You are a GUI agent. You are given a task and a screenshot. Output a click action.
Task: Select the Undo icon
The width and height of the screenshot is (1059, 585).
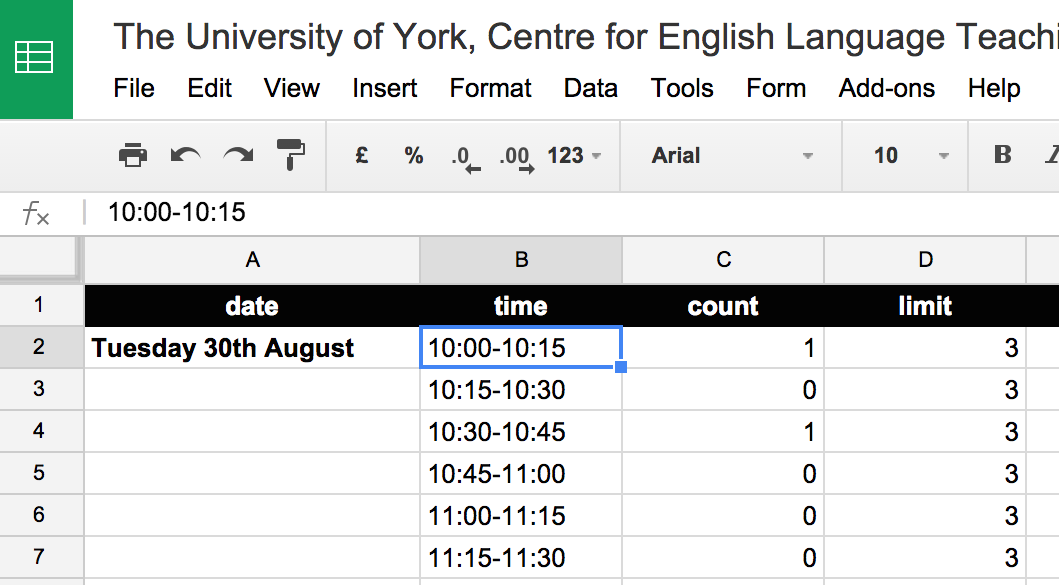tap(185, 155)
